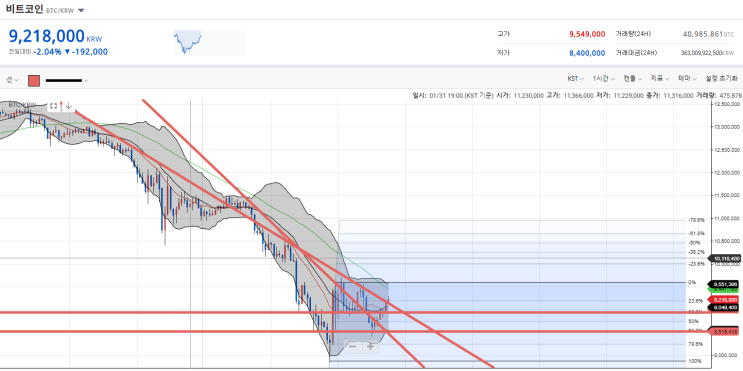Click the chart zoom out minus icon

click(x=353, y=347)
